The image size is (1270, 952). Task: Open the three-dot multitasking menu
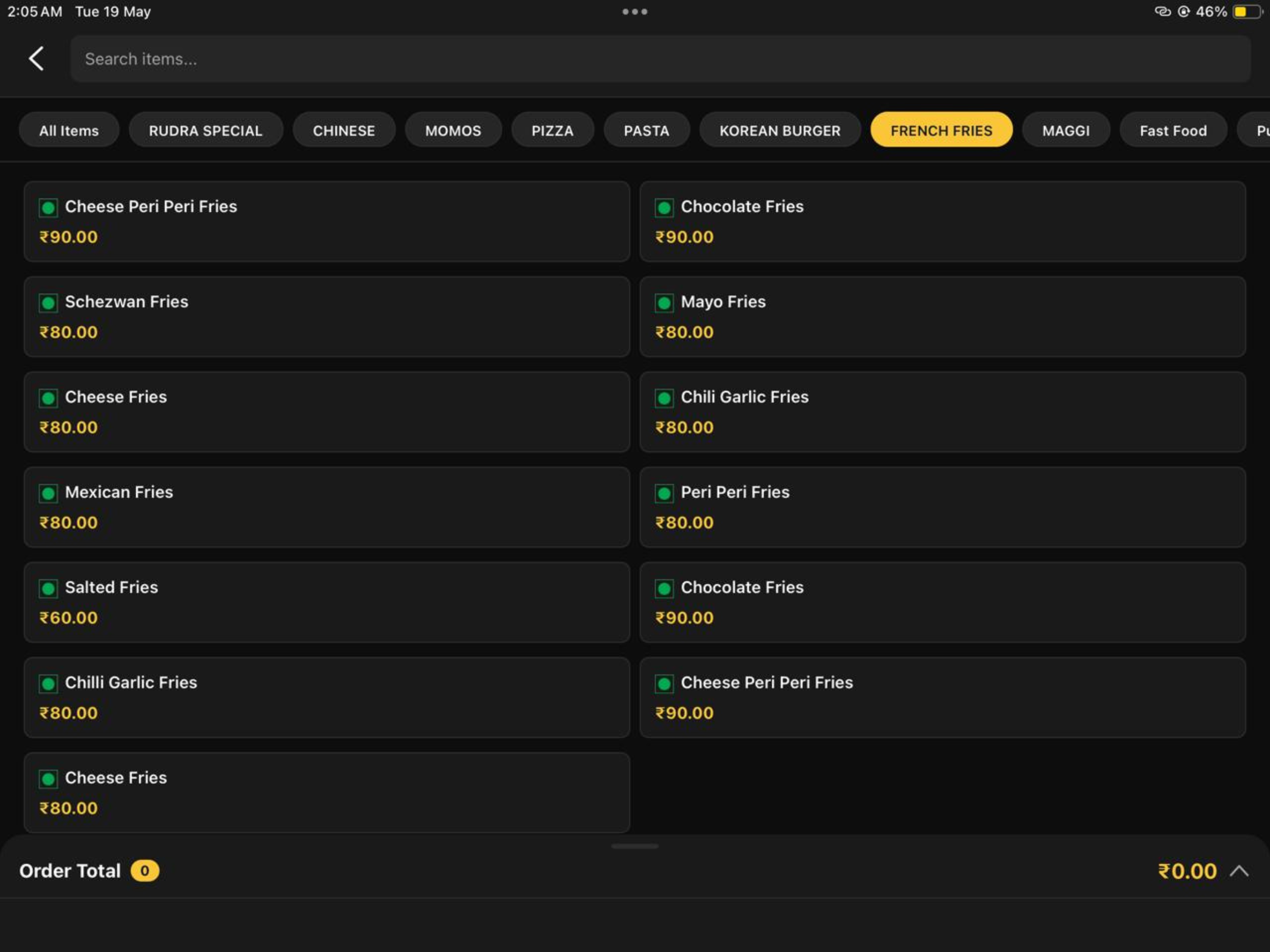635,12
